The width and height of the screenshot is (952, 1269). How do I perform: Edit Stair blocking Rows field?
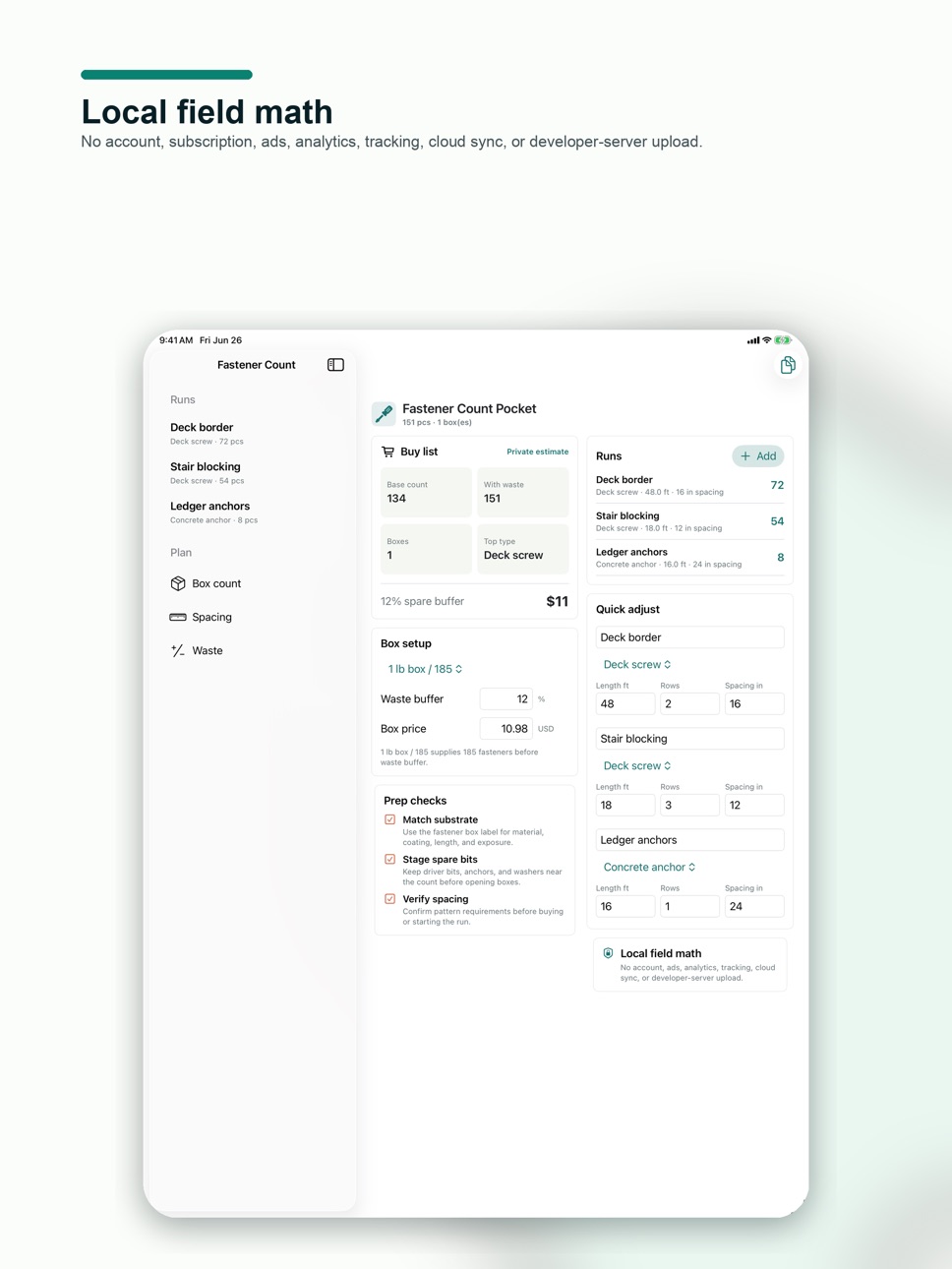pos(689,805)
